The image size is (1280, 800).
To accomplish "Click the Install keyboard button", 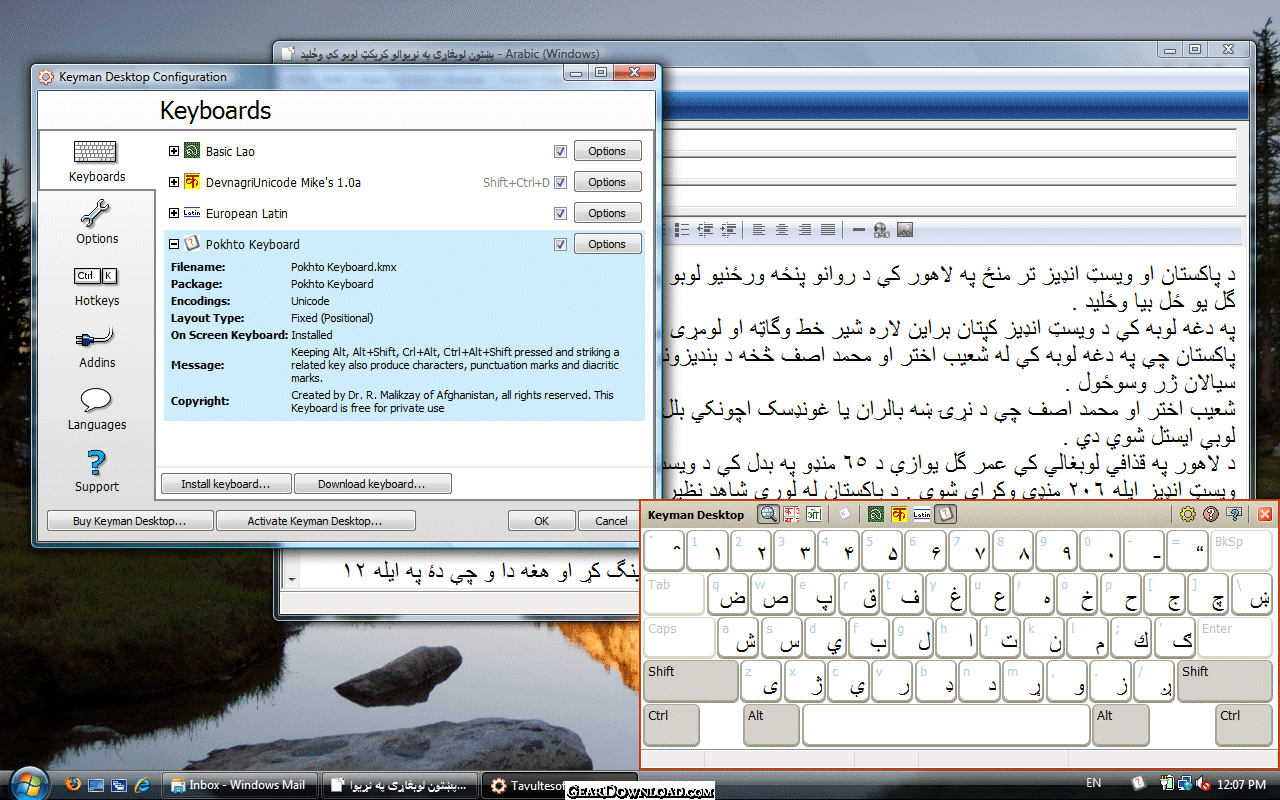I will 226,484.
